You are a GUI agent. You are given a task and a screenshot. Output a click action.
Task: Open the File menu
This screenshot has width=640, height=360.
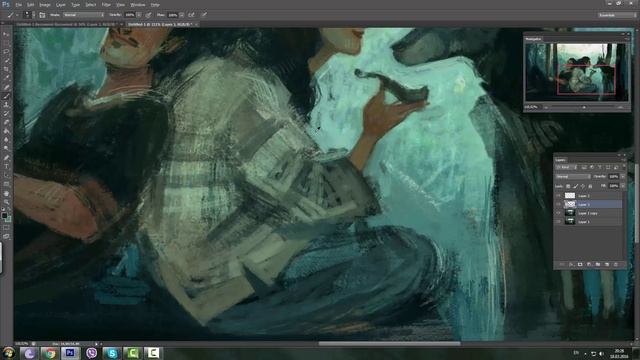[x=19, y=5]
